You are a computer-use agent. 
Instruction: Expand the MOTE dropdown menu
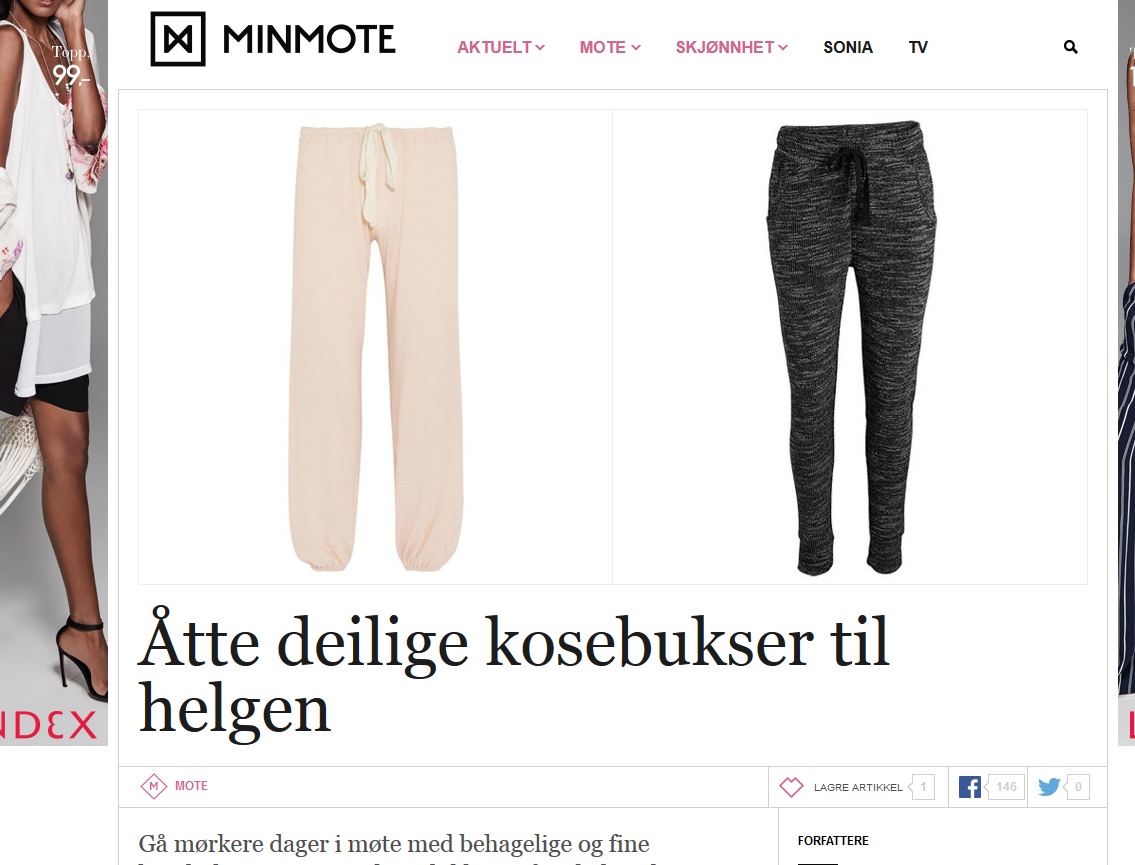click(x=609, y=47)
